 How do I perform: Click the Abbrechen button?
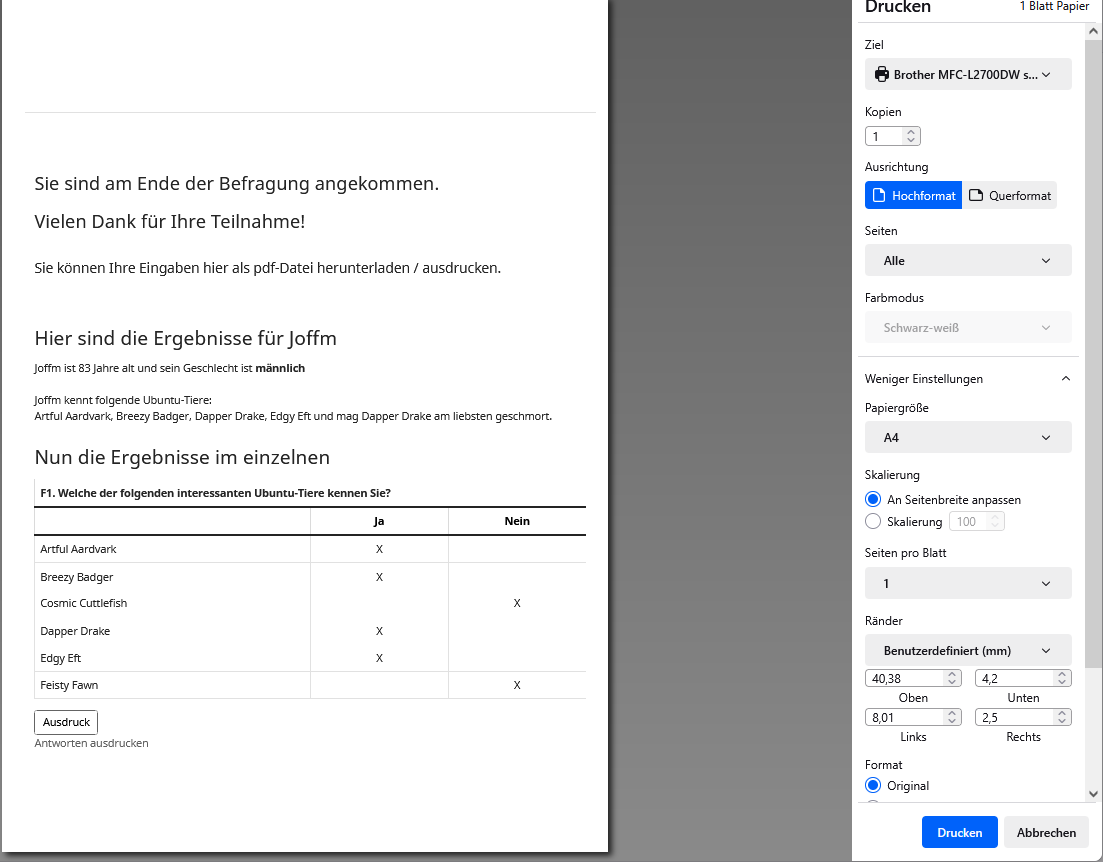[x=1046, y=833]
